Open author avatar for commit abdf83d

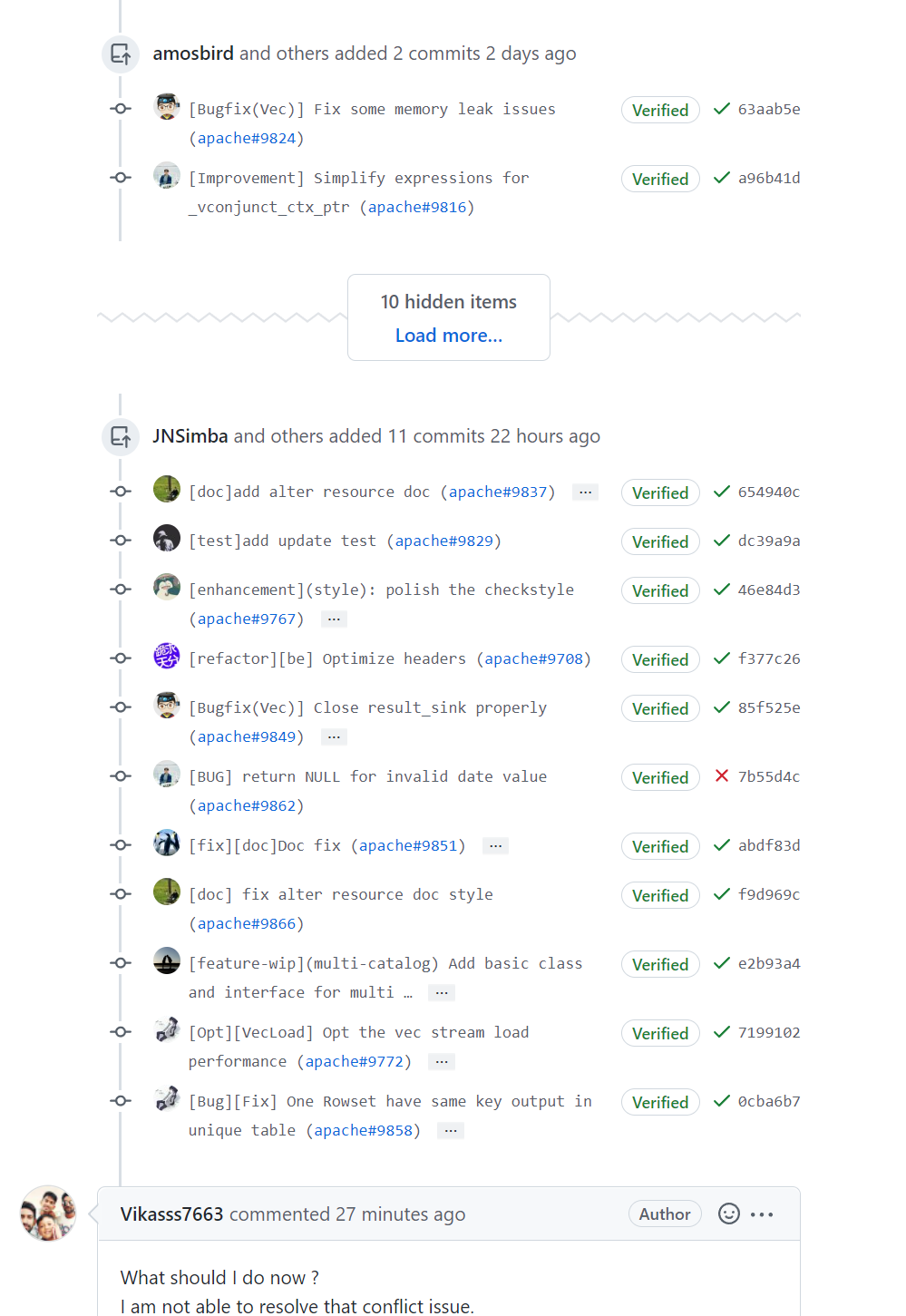[x=167, y=843]
